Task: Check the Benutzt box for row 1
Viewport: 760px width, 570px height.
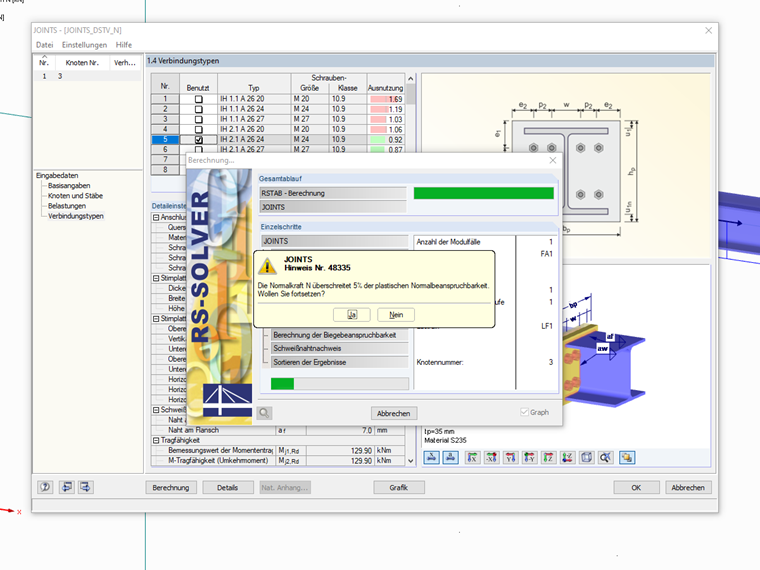Action: pos(198,99)
